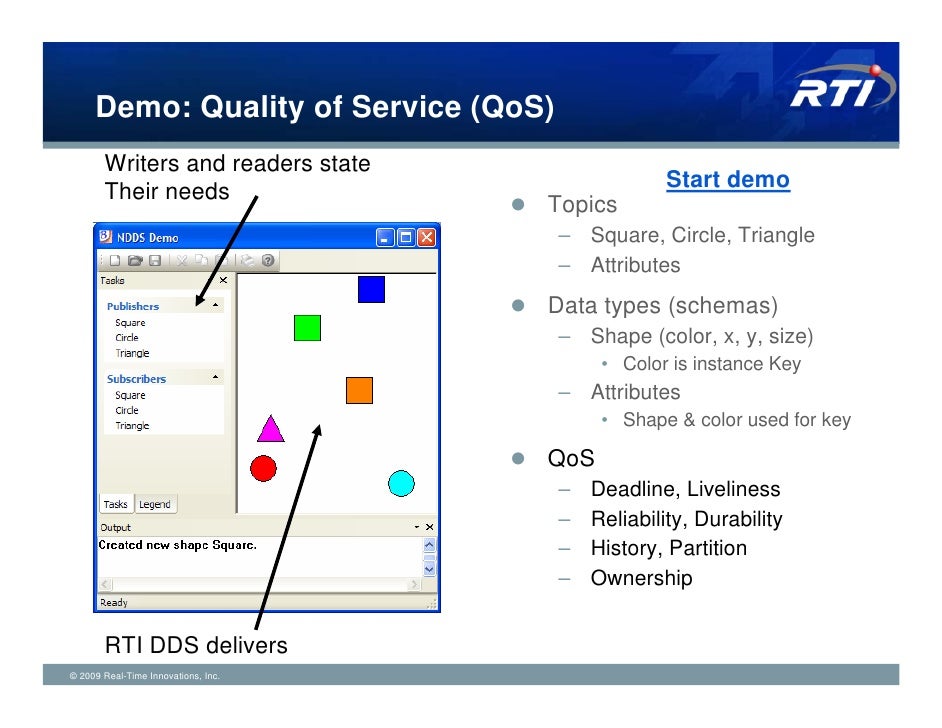Viewport: 942px width, 728px height.
Task: Click 'Created new shape Square.' output line
Action: (177, 545)
